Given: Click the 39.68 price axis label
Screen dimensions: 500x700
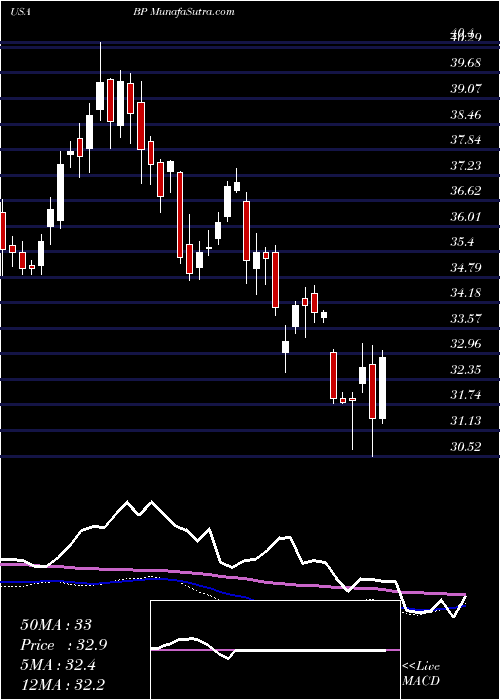Looking at the screenshot, I should click(x=466, y=63).
